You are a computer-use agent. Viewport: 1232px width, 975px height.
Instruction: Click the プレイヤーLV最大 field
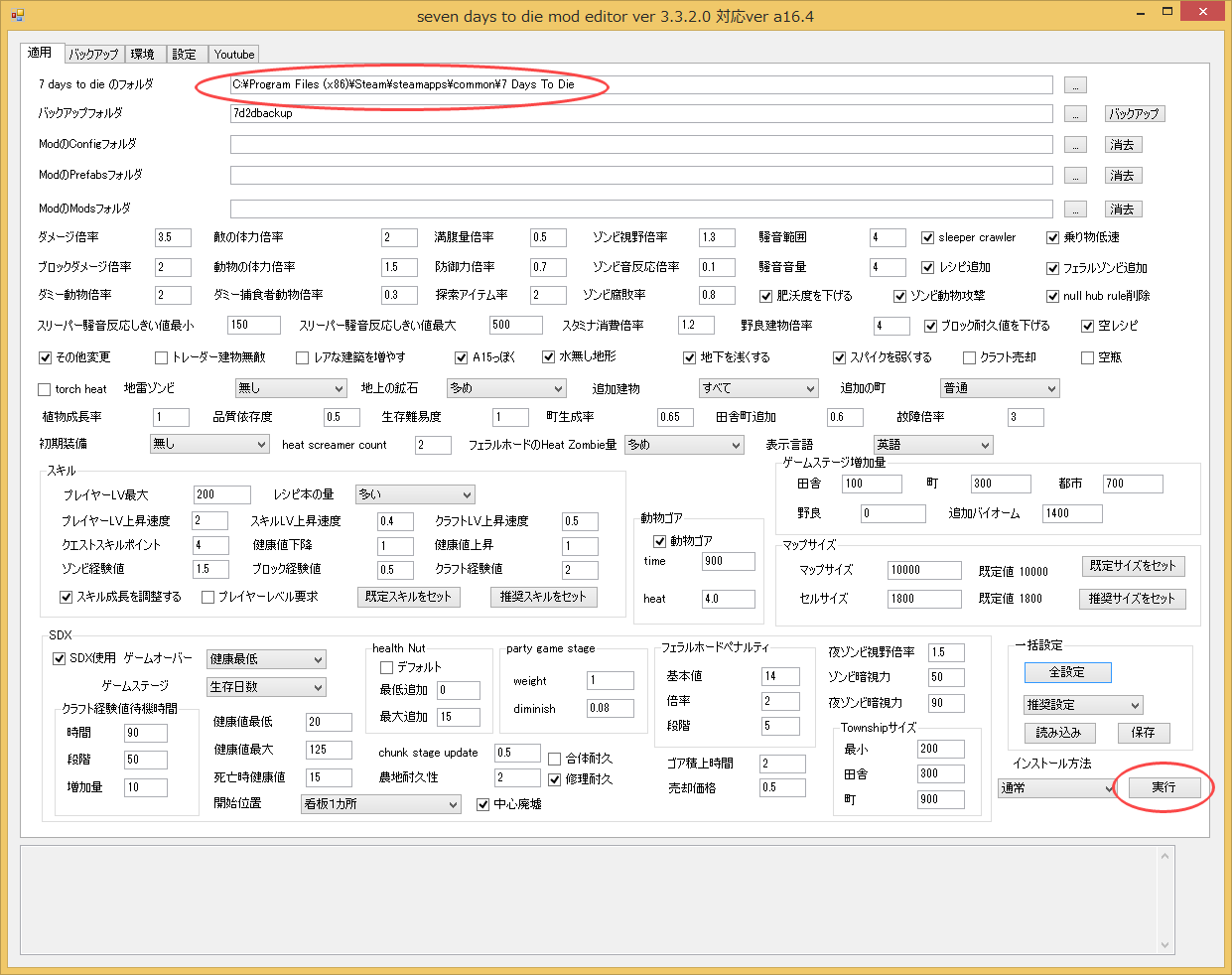[222, 494]
